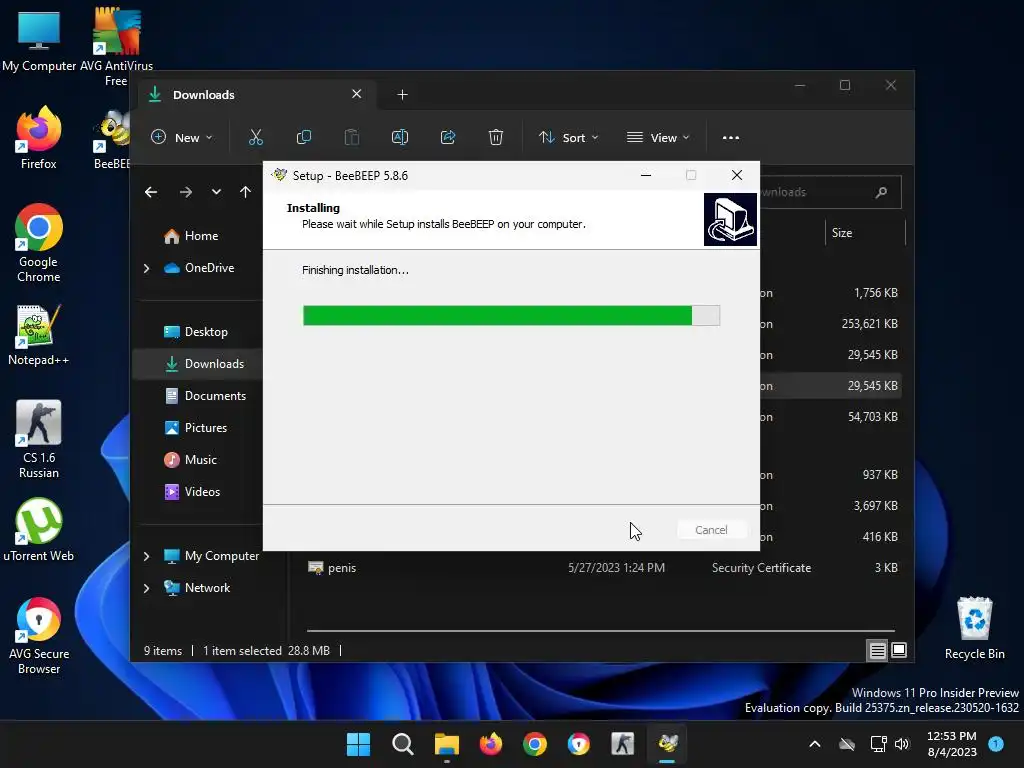This screenshot has width=1024, height=768.
Task: Select Documents in the navigation pane
Action: (205, 396)
